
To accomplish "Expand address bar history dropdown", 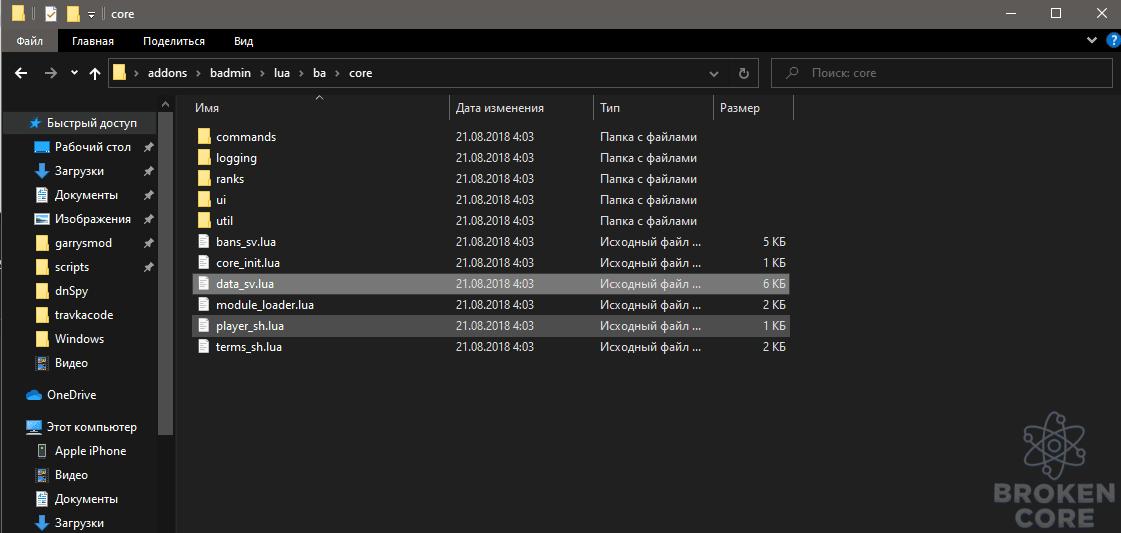I will pyautogui.click(x=713, y=73).
